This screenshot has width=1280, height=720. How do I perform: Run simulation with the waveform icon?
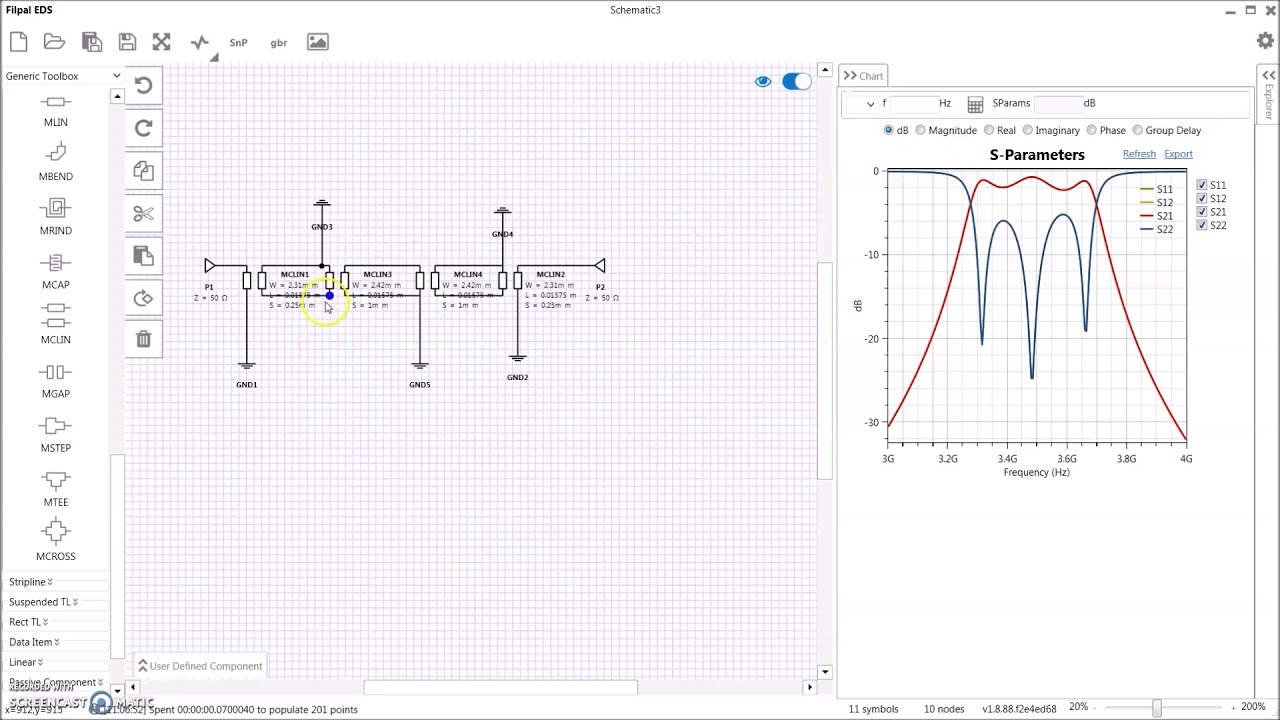tap(200, 42)
